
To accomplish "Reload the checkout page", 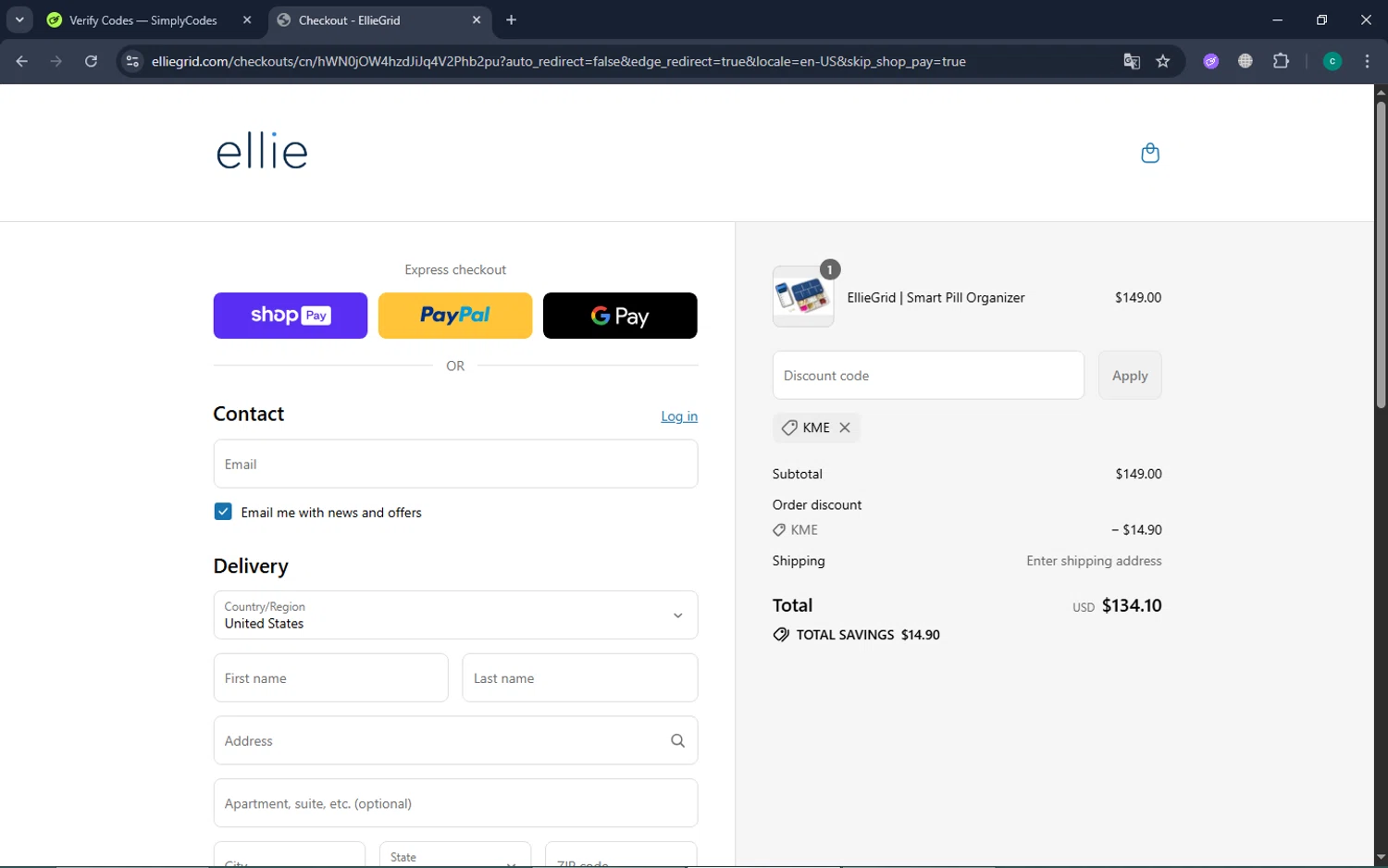I will coord(91,61).
